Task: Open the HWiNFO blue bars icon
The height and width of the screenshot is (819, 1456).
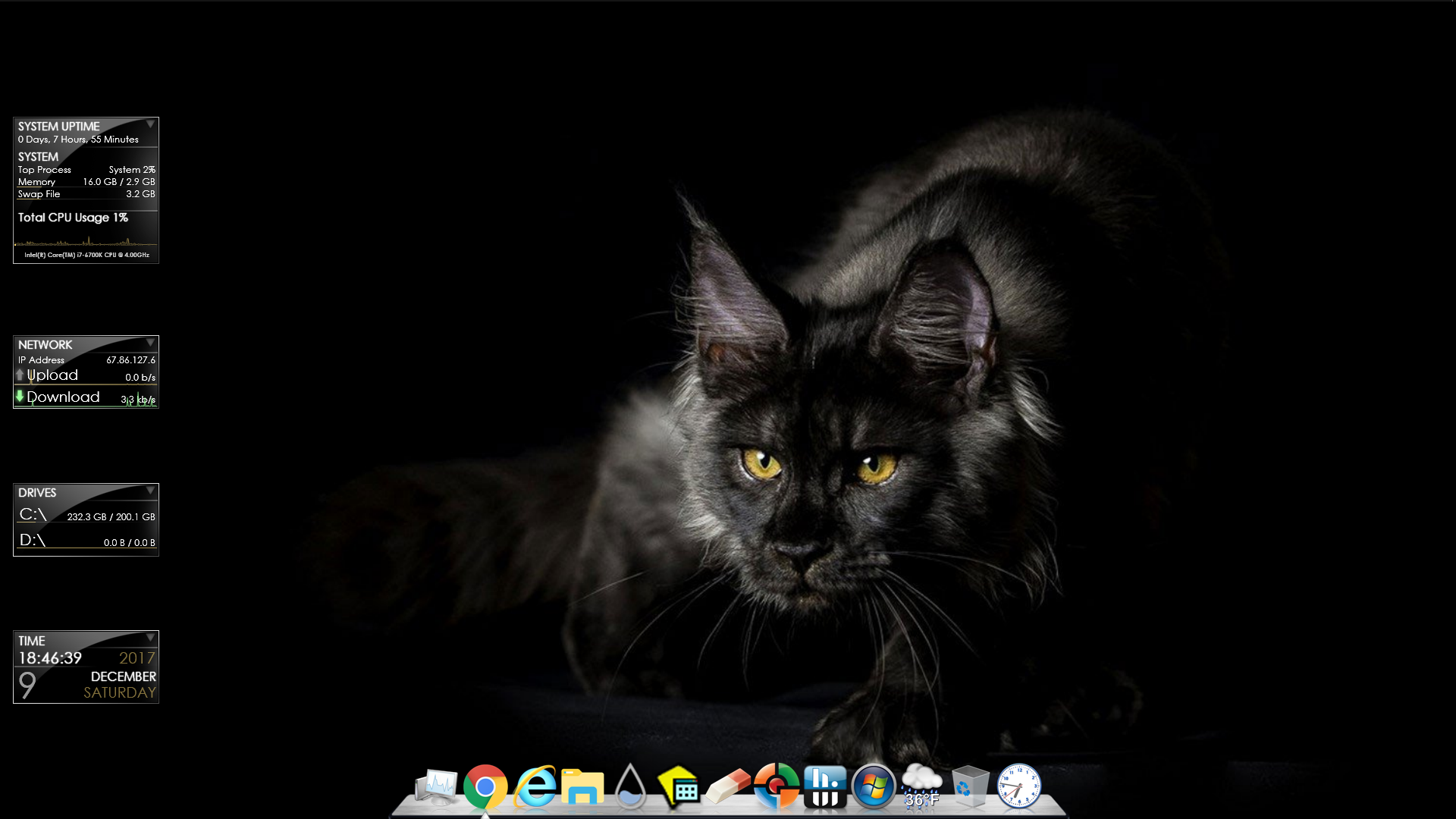Action: [x=825, y=787]
